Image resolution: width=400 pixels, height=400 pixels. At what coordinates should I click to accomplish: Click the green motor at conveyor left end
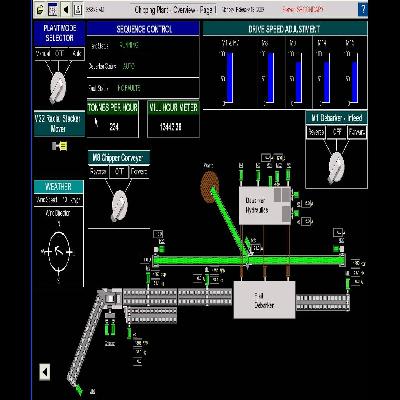click(x=162, y=249)
